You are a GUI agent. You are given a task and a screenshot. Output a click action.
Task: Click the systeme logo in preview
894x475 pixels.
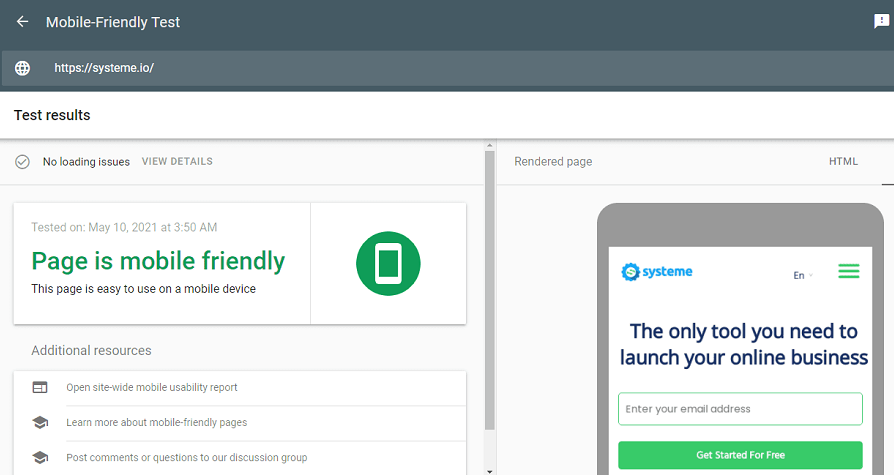tap(657, 272)
